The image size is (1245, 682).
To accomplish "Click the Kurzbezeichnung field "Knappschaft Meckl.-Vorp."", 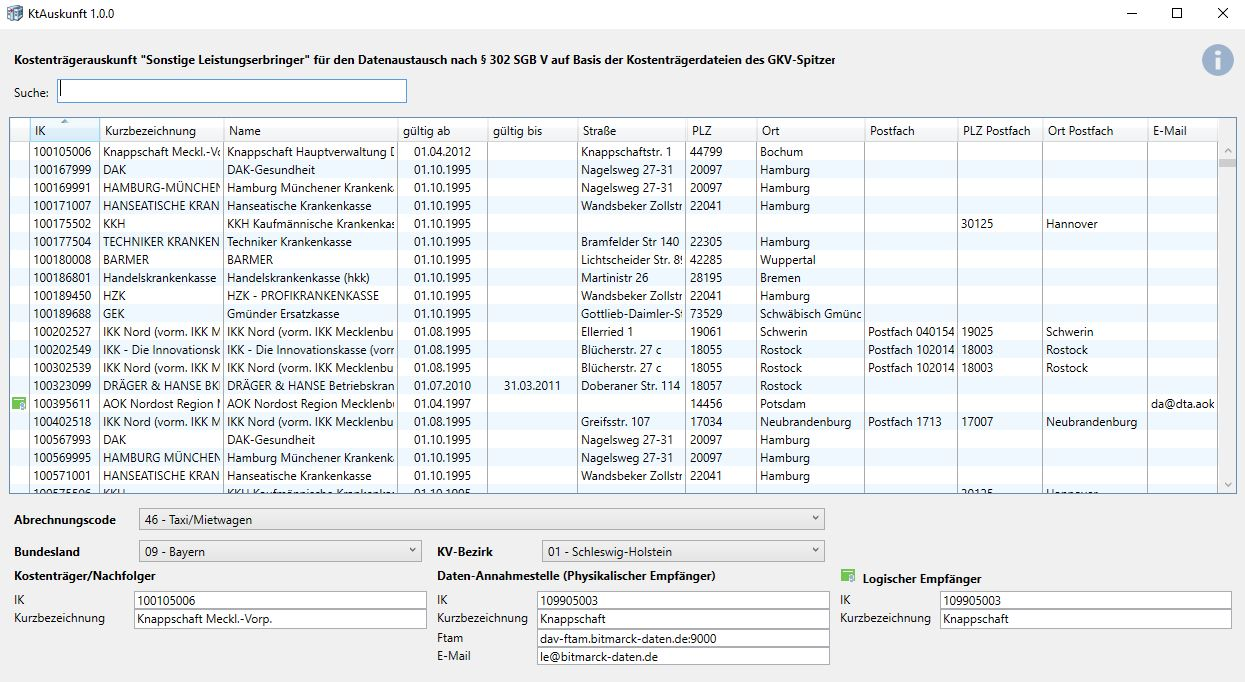I will [x=280, y=618].
